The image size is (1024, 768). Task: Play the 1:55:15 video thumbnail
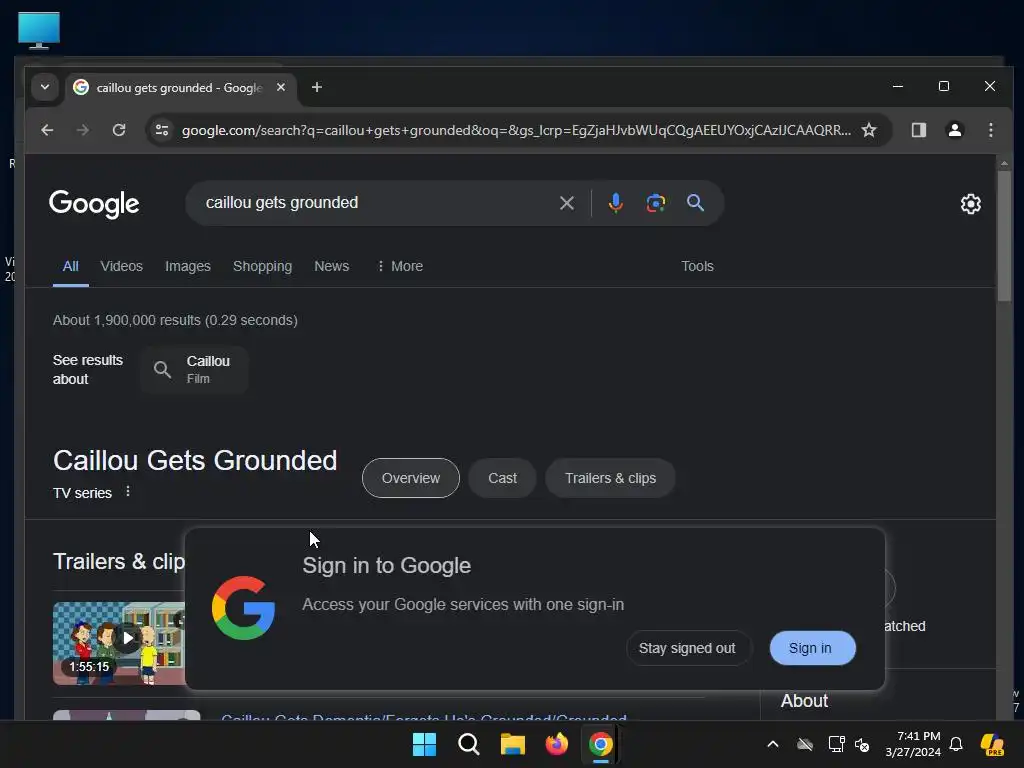120,643
